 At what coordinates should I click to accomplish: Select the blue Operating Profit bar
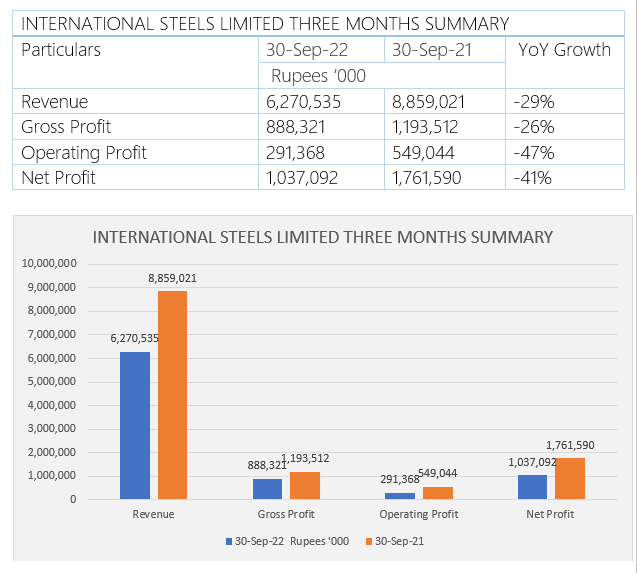click(400, 496)
